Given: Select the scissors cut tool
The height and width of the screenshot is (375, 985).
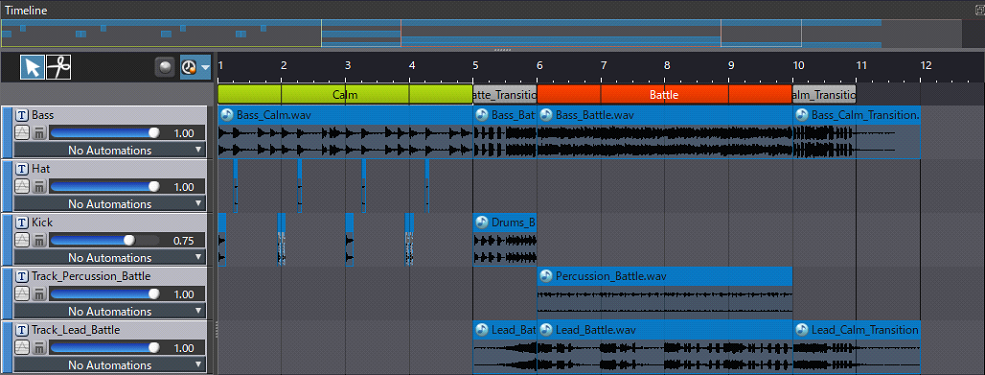Looking at the screenshot, I should 58,67.
